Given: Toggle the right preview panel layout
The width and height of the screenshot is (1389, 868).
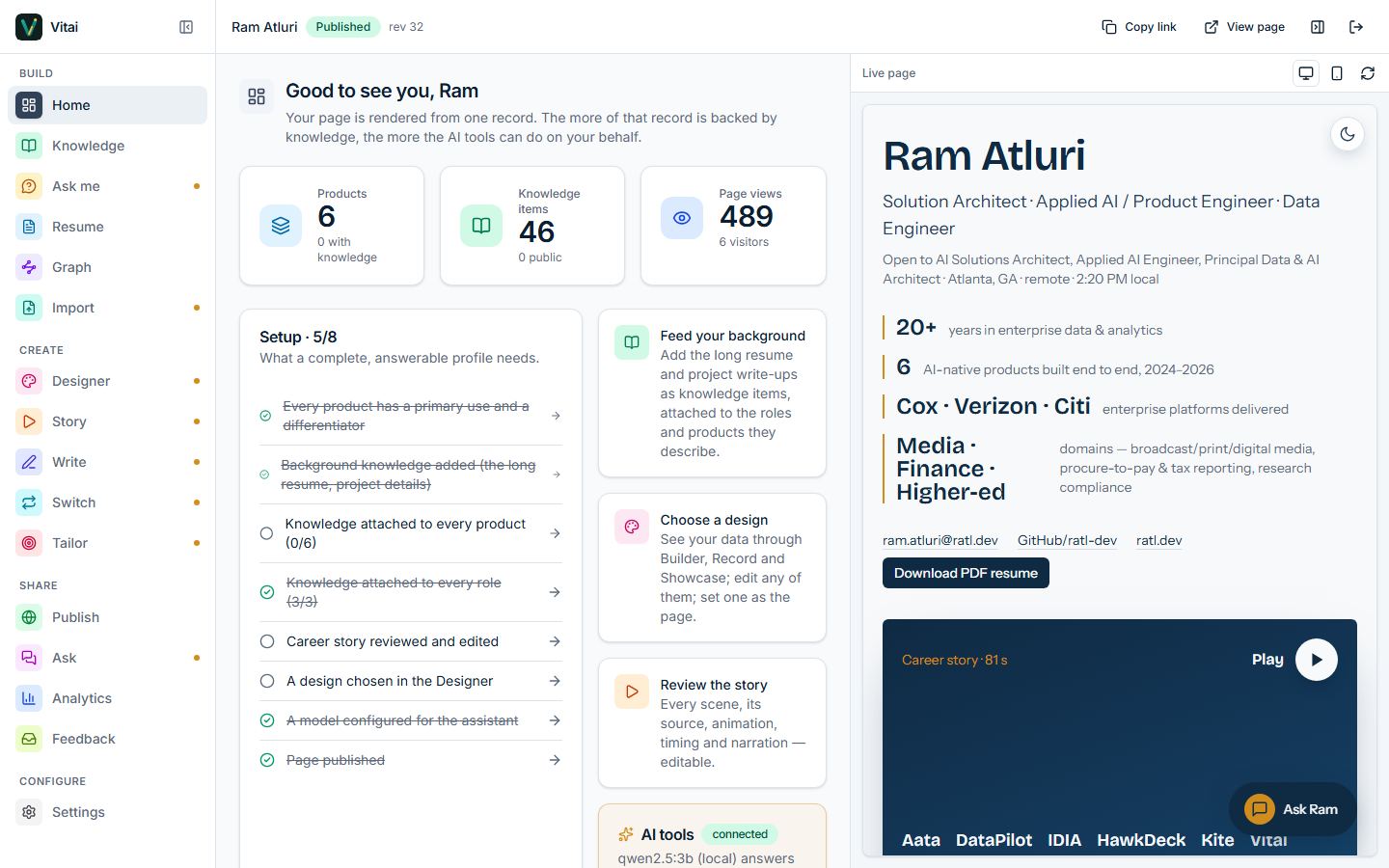Looking at the screenshot, I should click(x=1318, y=27).
